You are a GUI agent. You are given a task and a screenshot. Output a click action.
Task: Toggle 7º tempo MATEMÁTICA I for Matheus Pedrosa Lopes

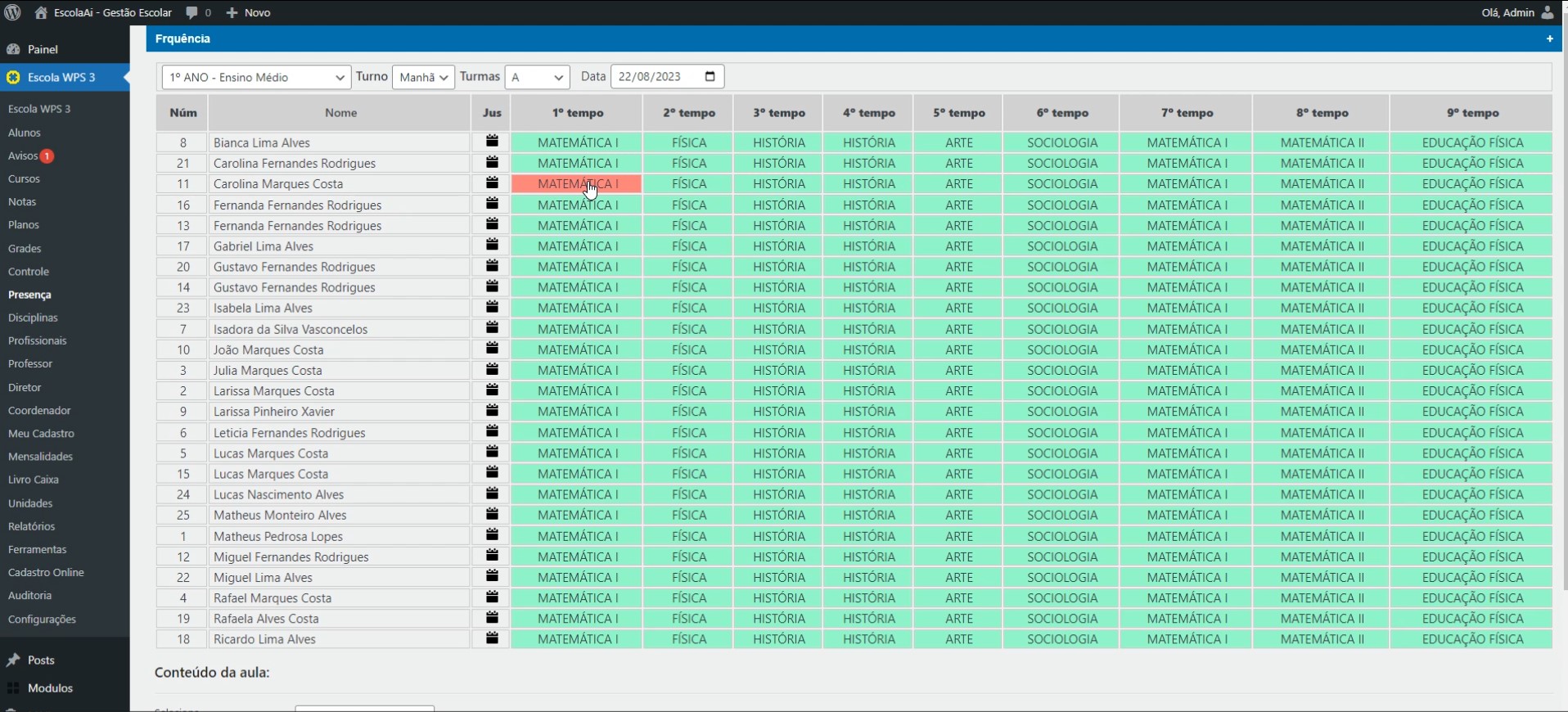point(1186,536)
